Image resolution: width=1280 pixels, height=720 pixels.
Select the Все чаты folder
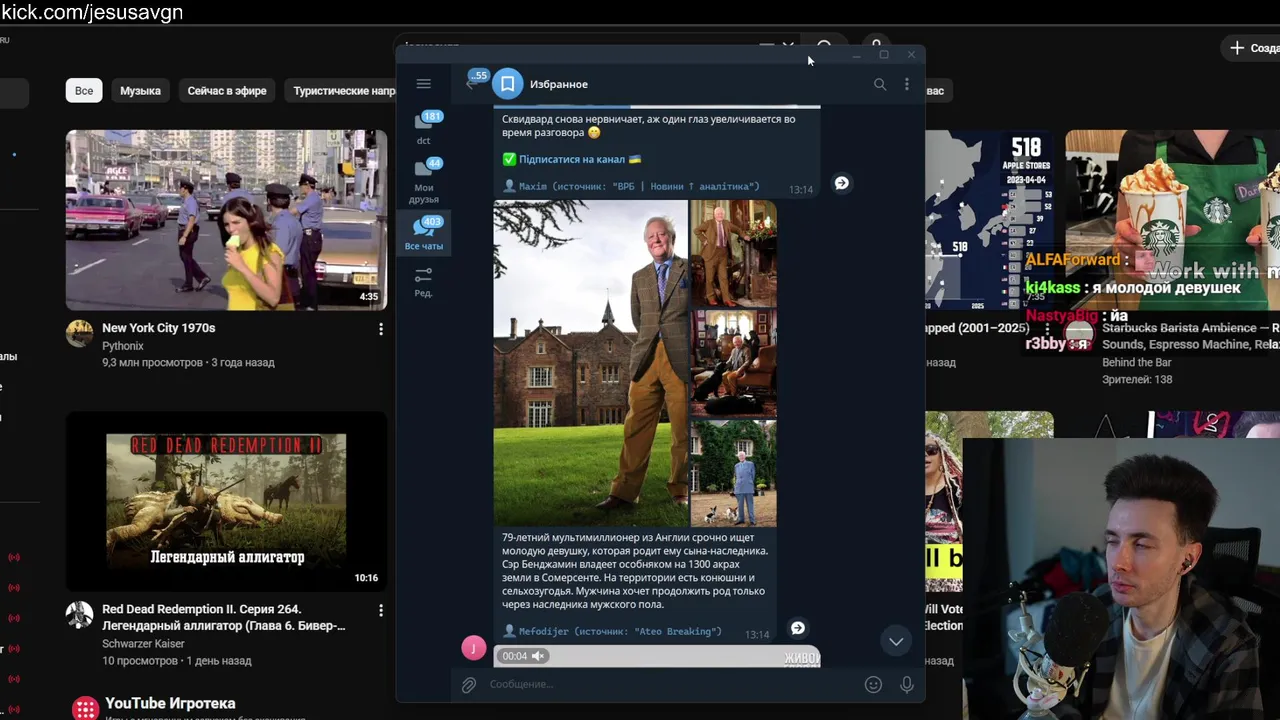(x=424, y=233)
